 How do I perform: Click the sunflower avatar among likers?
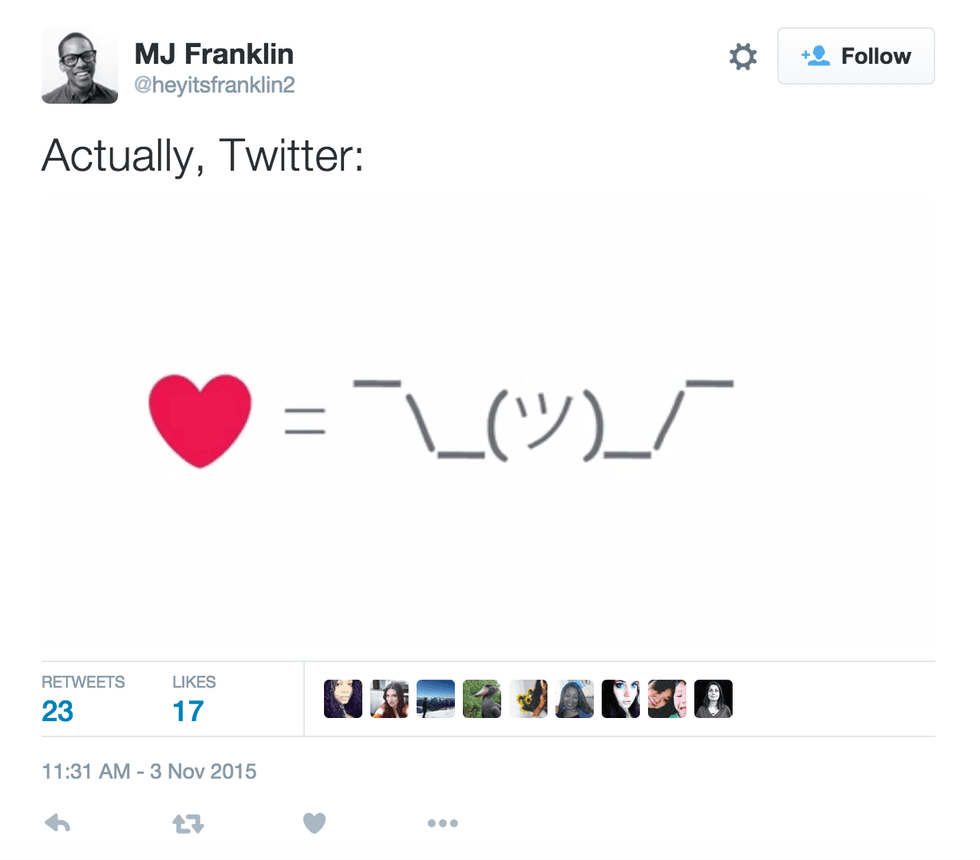[x=528, y=699]
